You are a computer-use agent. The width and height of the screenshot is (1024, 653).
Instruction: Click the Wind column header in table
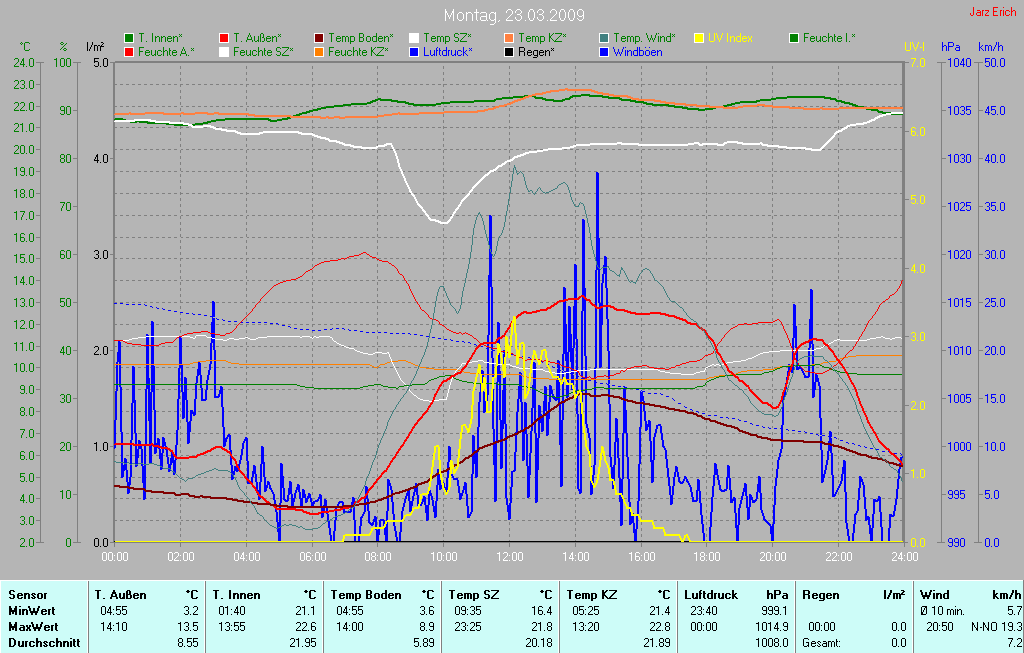tap(934, 595)
